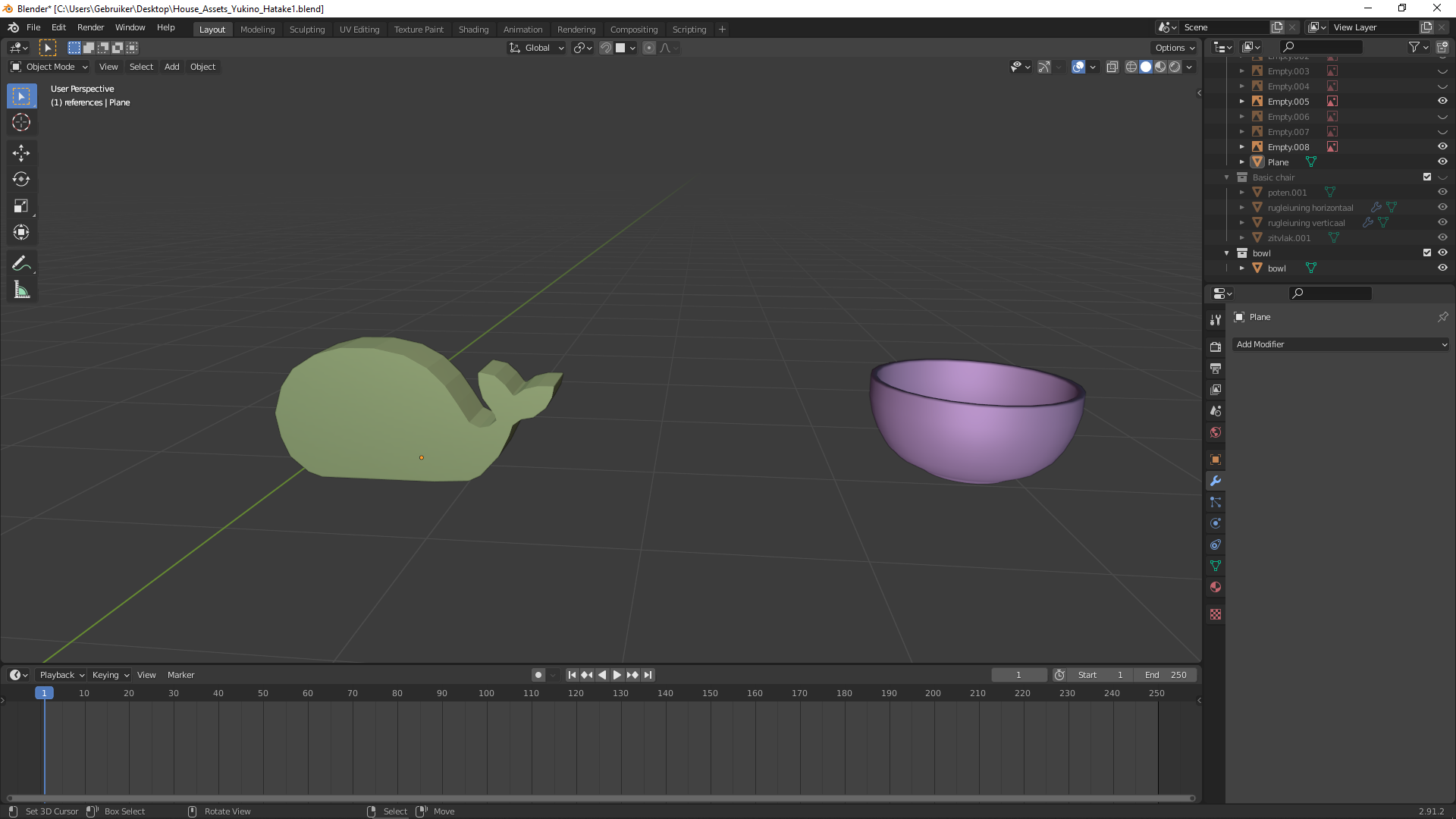This screenshot has width=1456, height=819.
Task: Open the Object Mode dropdown
Action: coord(50,67)
